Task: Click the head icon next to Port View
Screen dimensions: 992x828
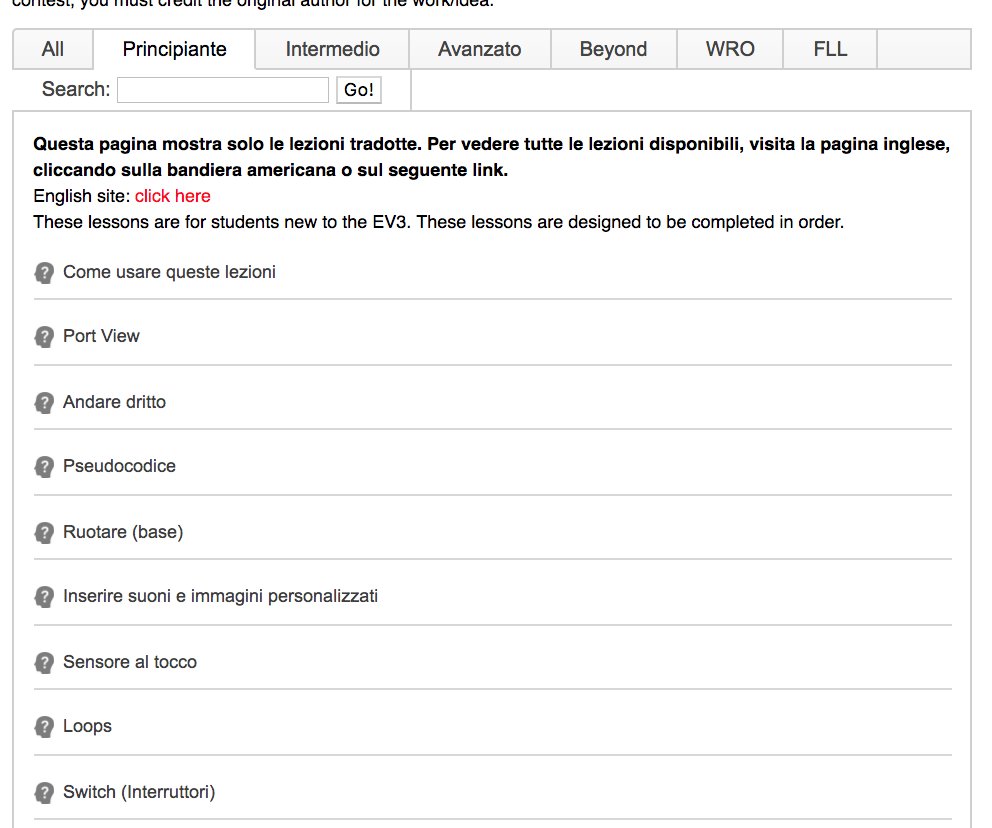Action: 44,337
